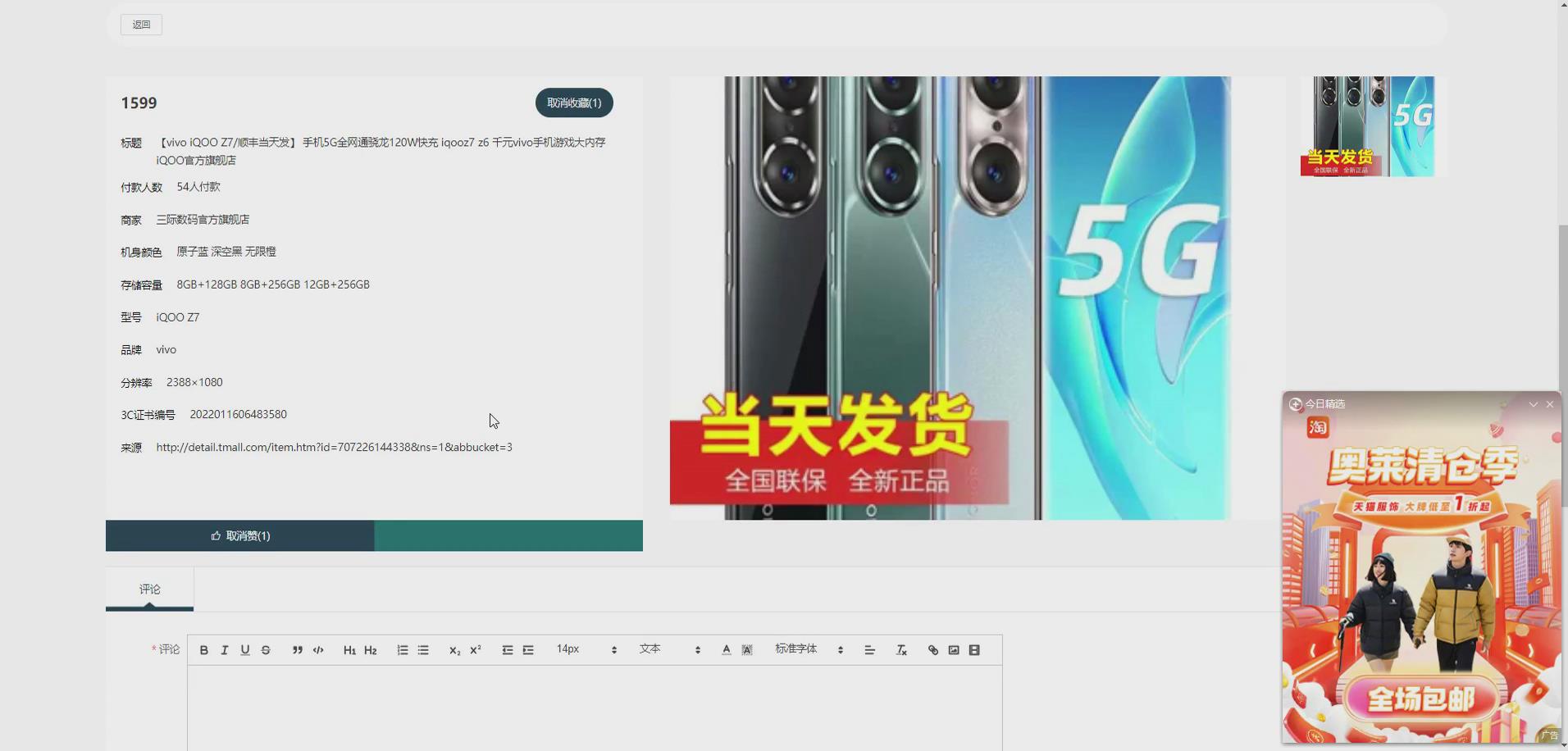Toggle italic formatting in comment editor
Screen dimensions: 1568x751
tap(224, 650)
